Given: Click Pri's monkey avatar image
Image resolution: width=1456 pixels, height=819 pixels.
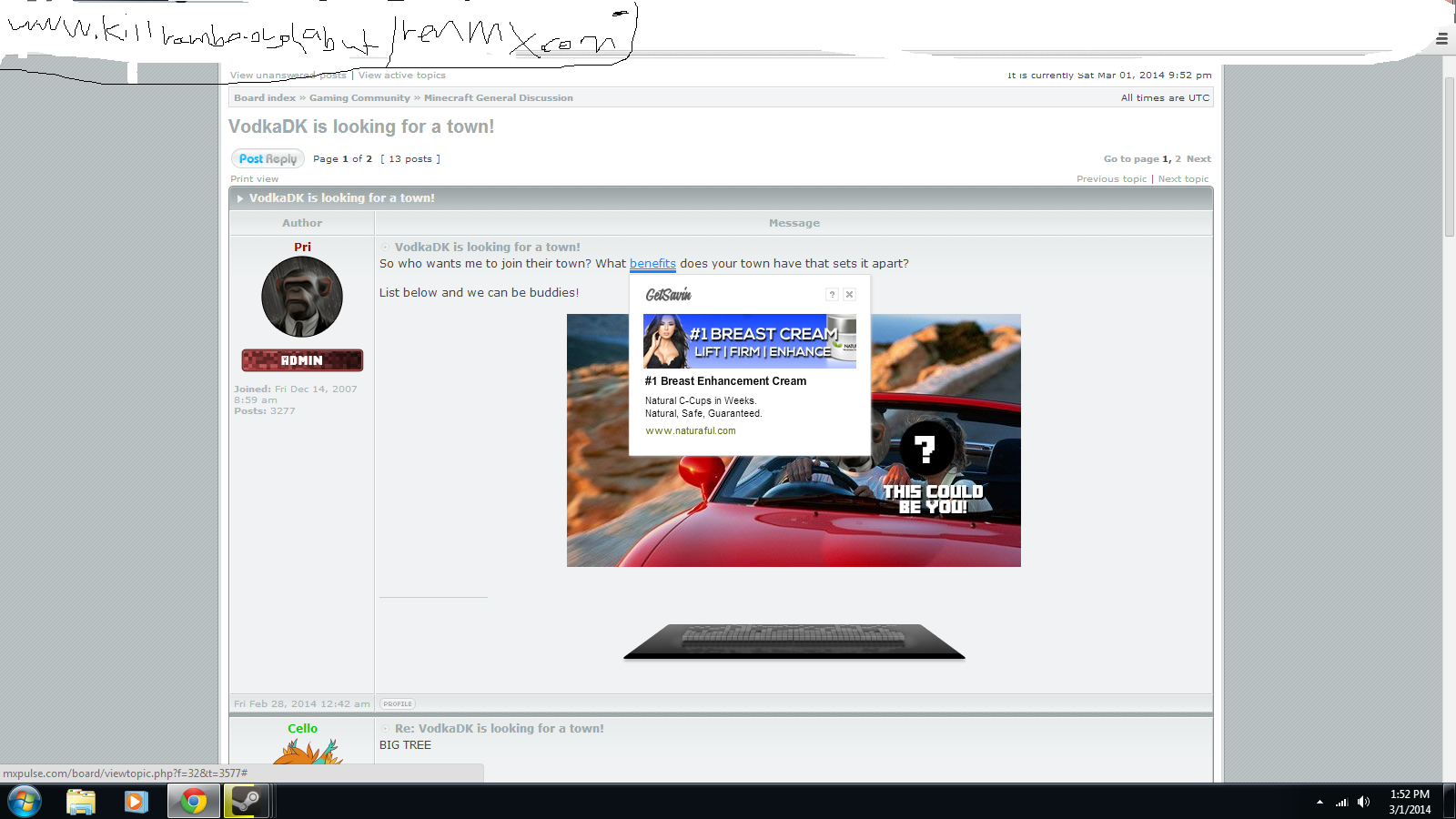Looking at the screenshot, I should (302, 297).
